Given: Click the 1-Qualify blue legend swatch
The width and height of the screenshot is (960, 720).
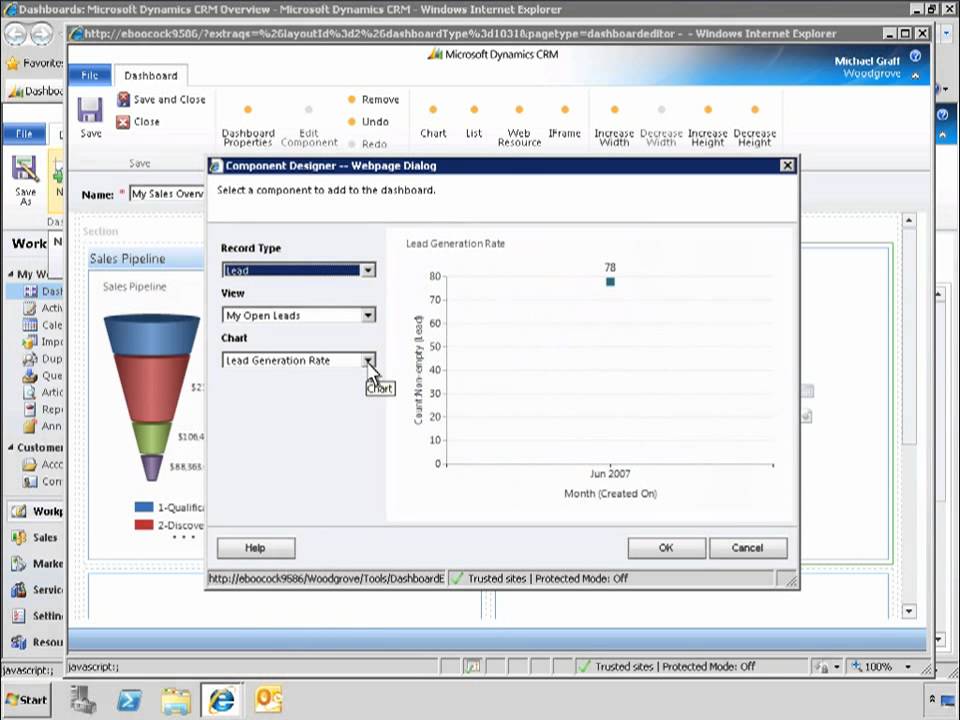Looking at the screenshot, I should (x=144, y=507).
